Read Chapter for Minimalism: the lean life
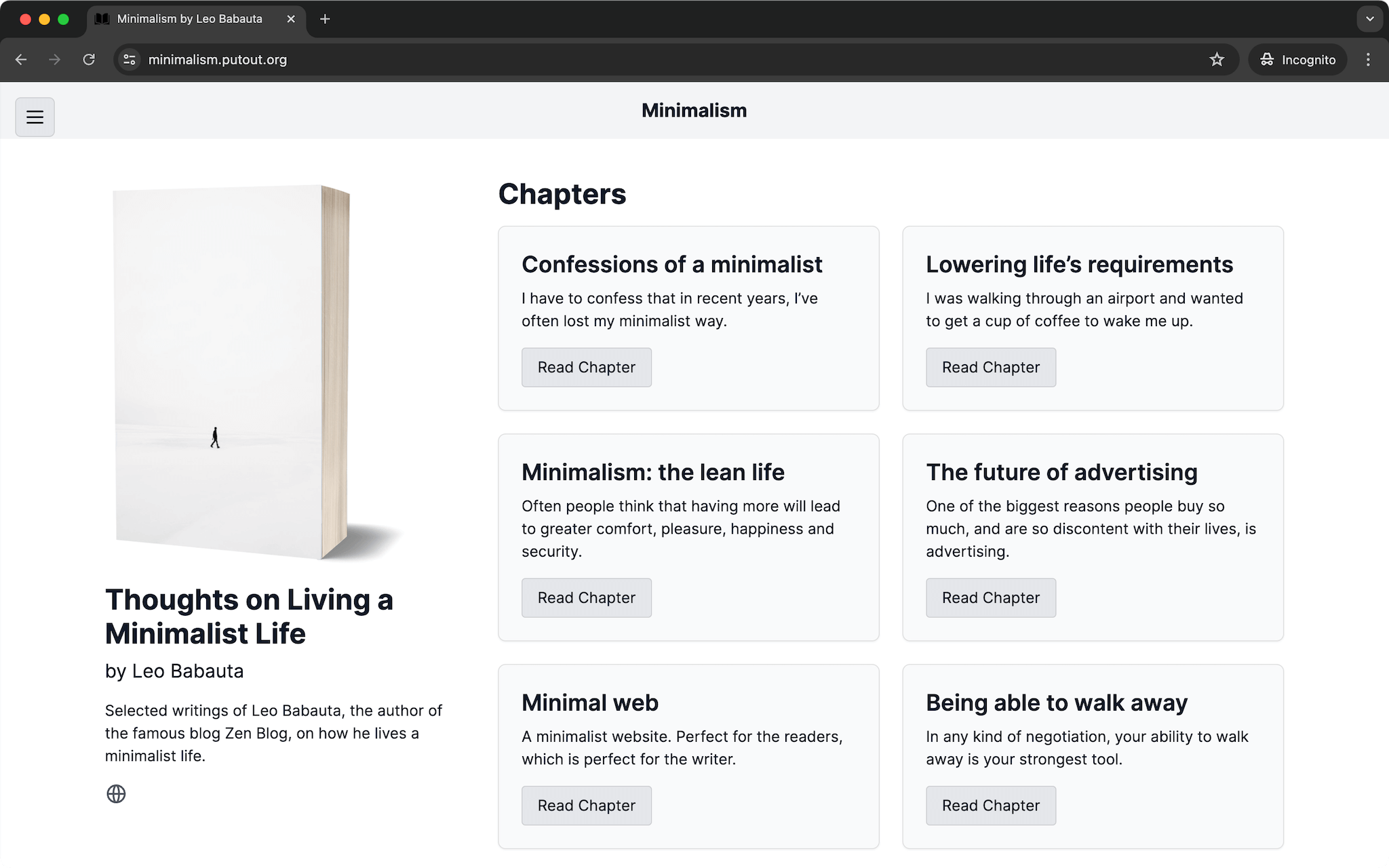 click(x=587, y=598)
